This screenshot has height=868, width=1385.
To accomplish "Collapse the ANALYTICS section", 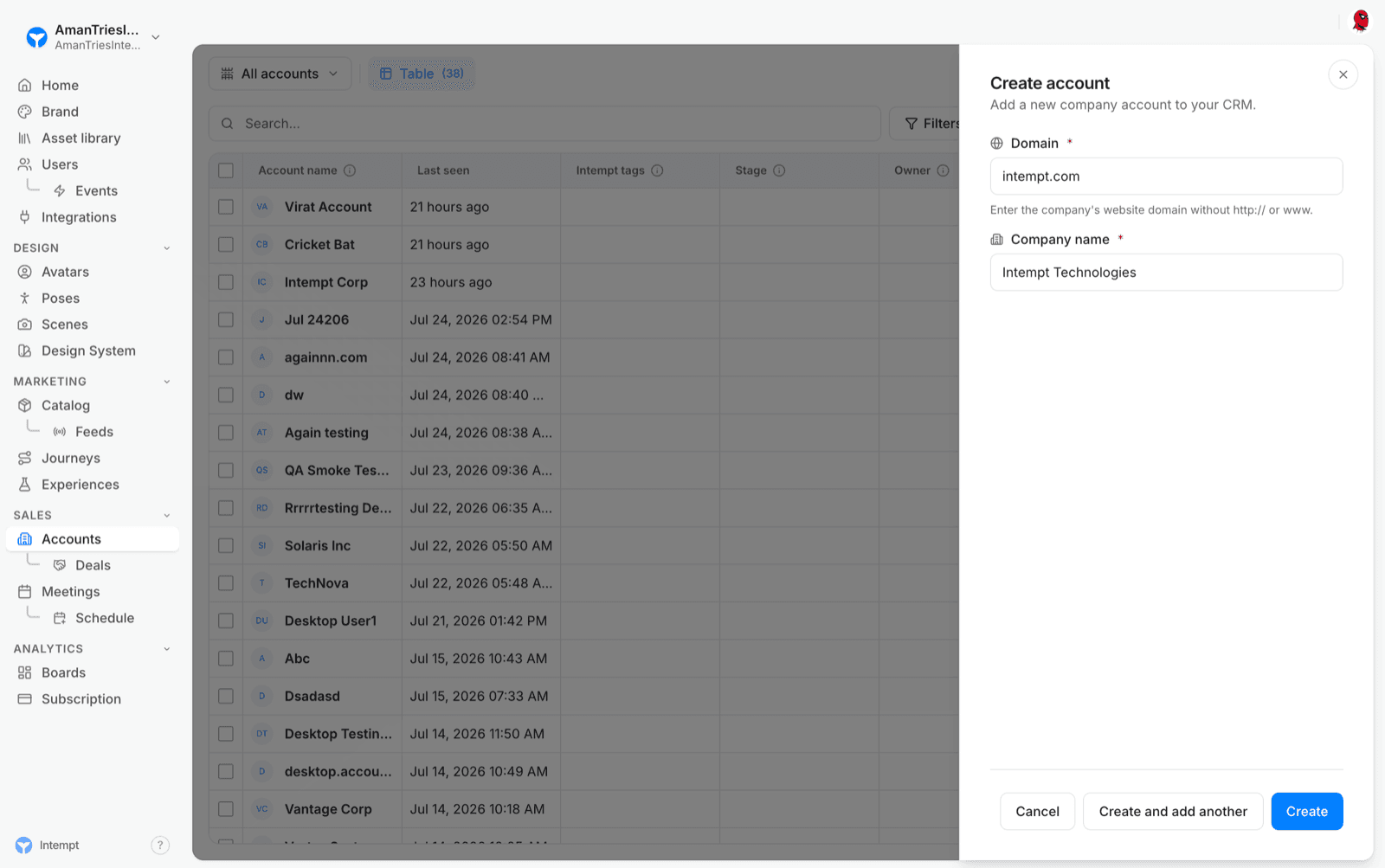I will 167,649.
